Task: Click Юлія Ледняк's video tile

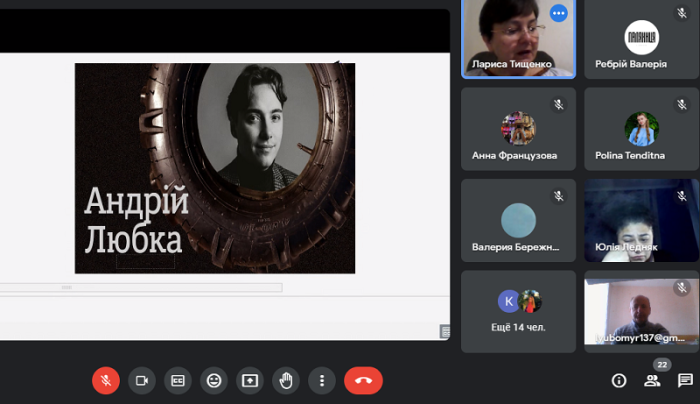Action: (x=641, y=222)
